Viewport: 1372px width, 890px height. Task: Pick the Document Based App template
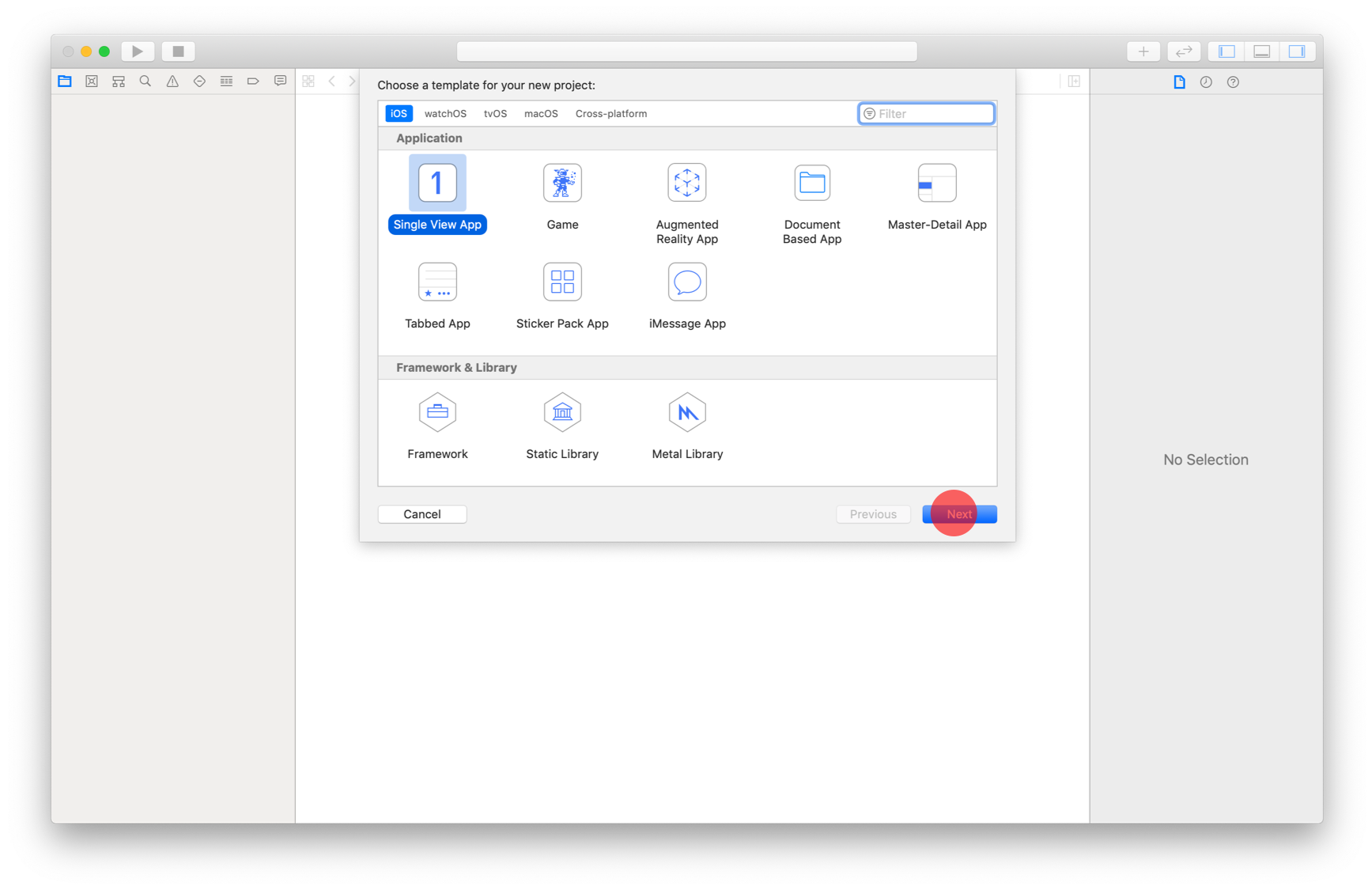pos(811,203)
